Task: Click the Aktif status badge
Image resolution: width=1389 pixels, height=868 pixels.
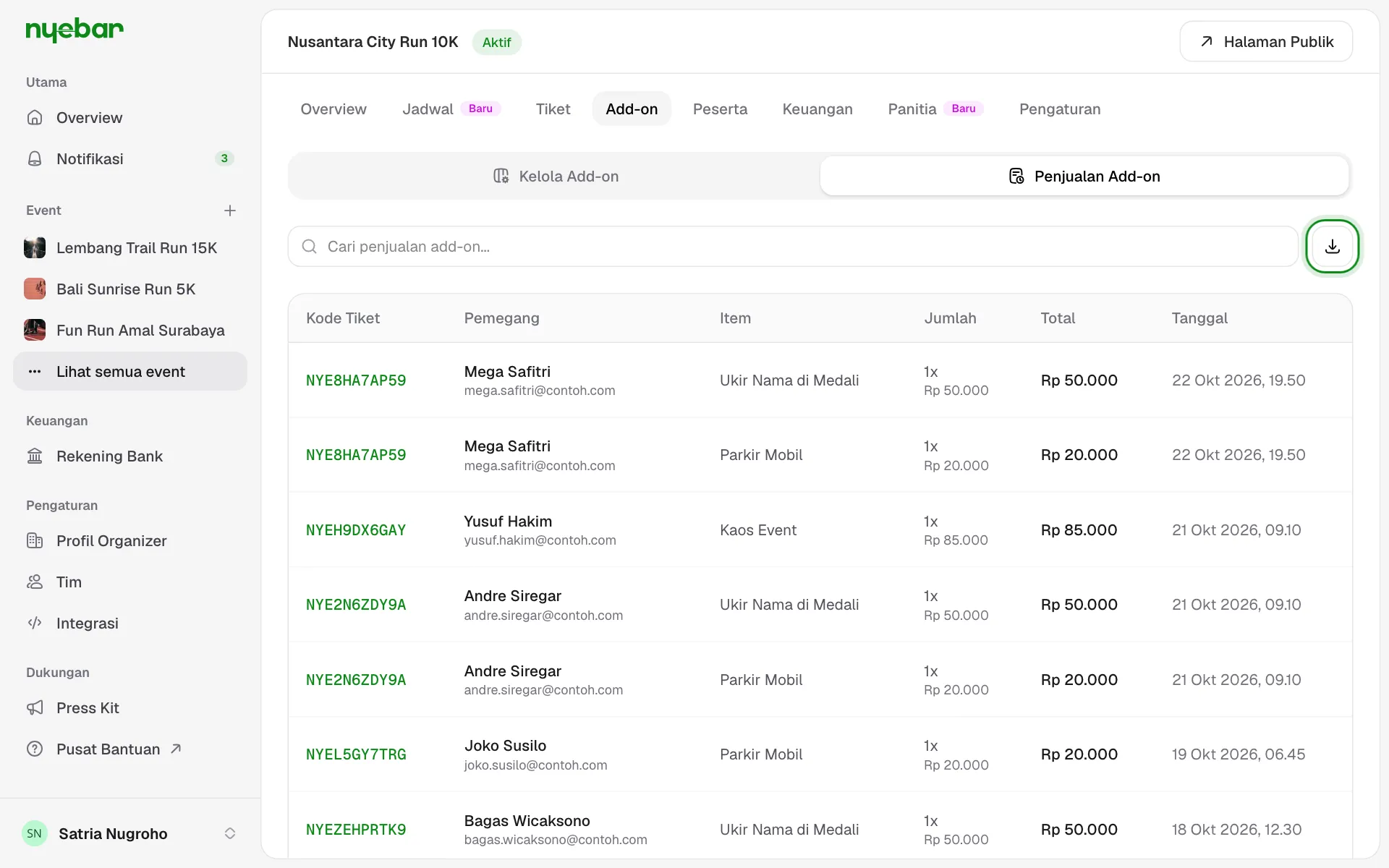Action: [x=497, y=42]
